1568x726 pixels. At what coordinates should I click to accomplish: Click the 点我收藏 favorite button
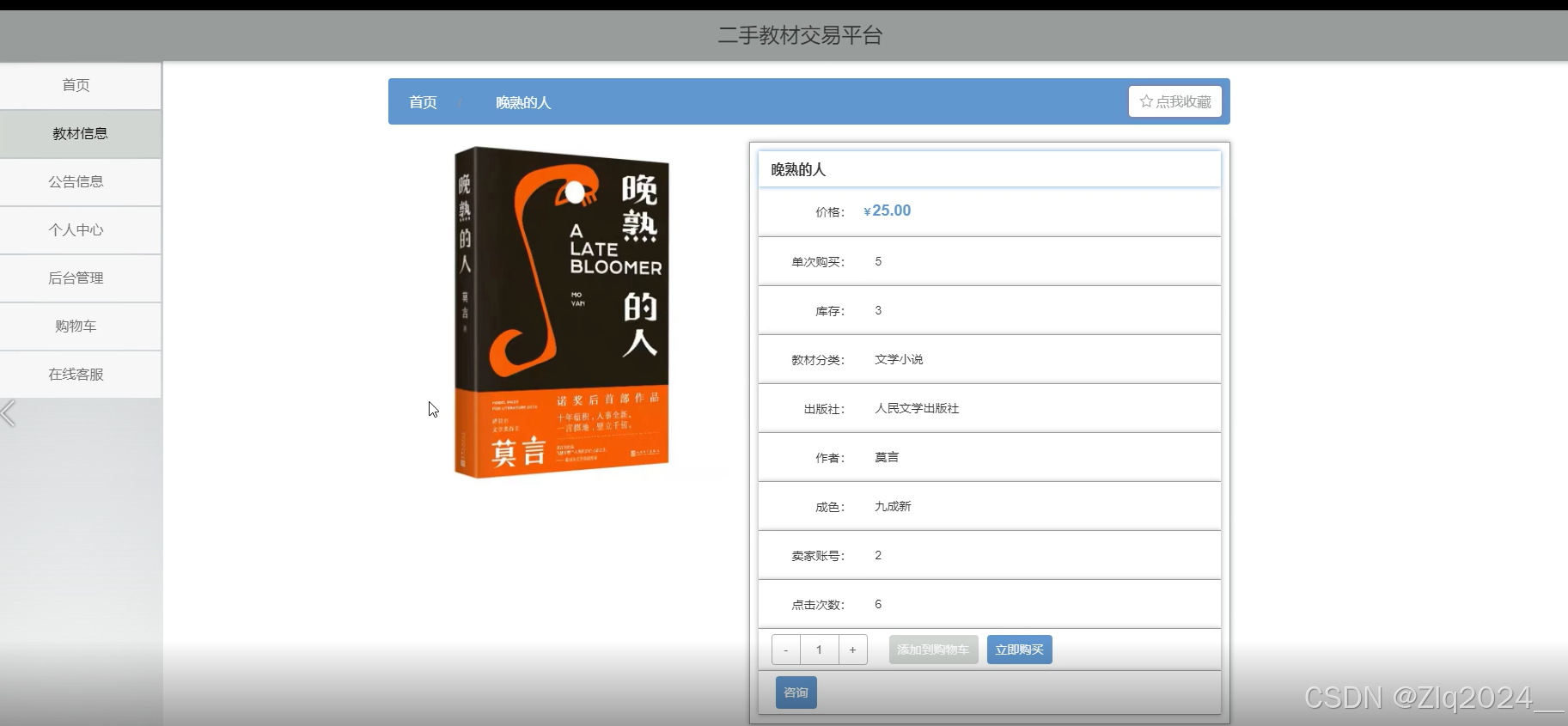(1175, 101)
